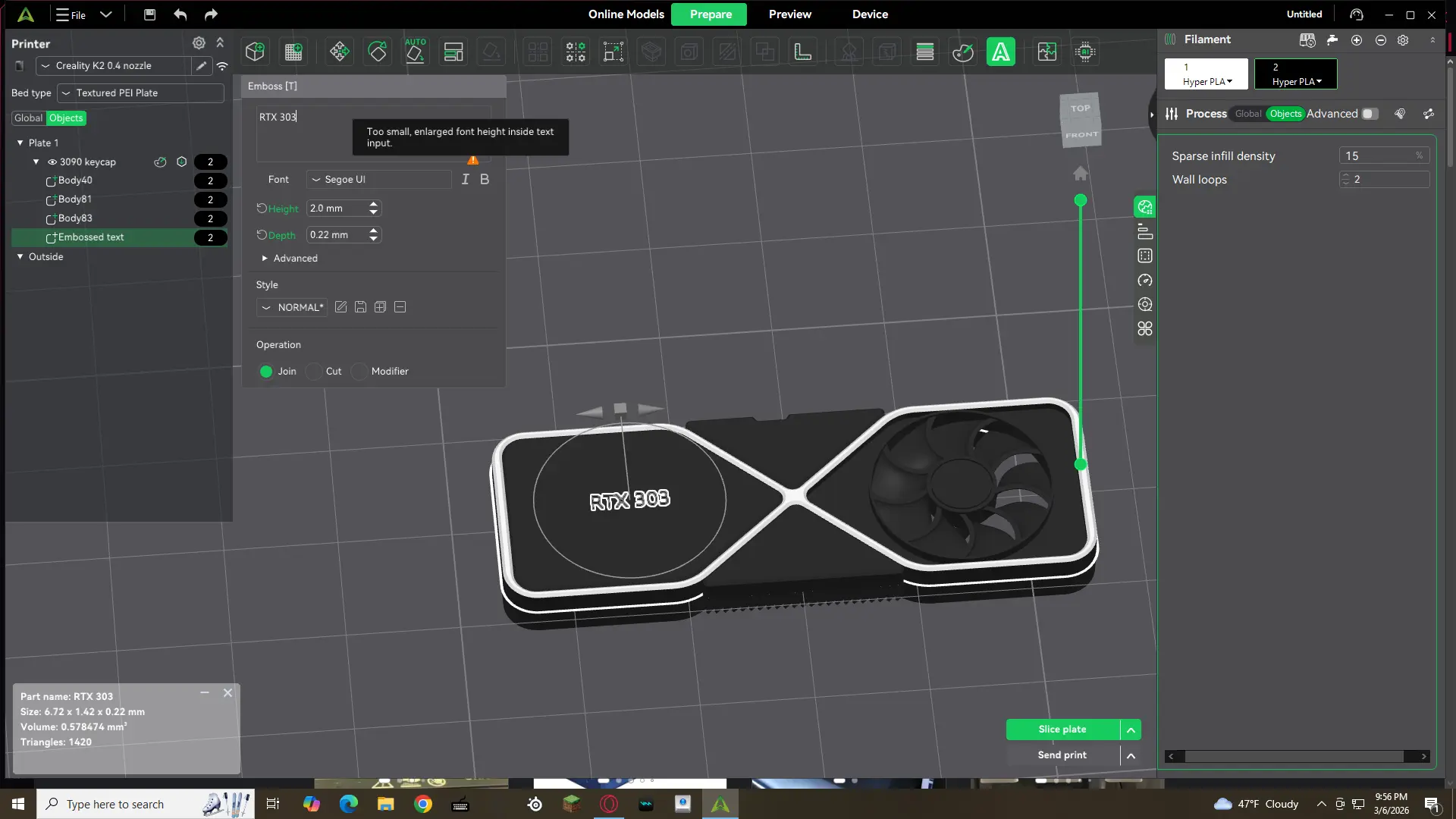Redo the last undone action
The width and height of the screenshot is (1456, 819).
tap(211, 14)
